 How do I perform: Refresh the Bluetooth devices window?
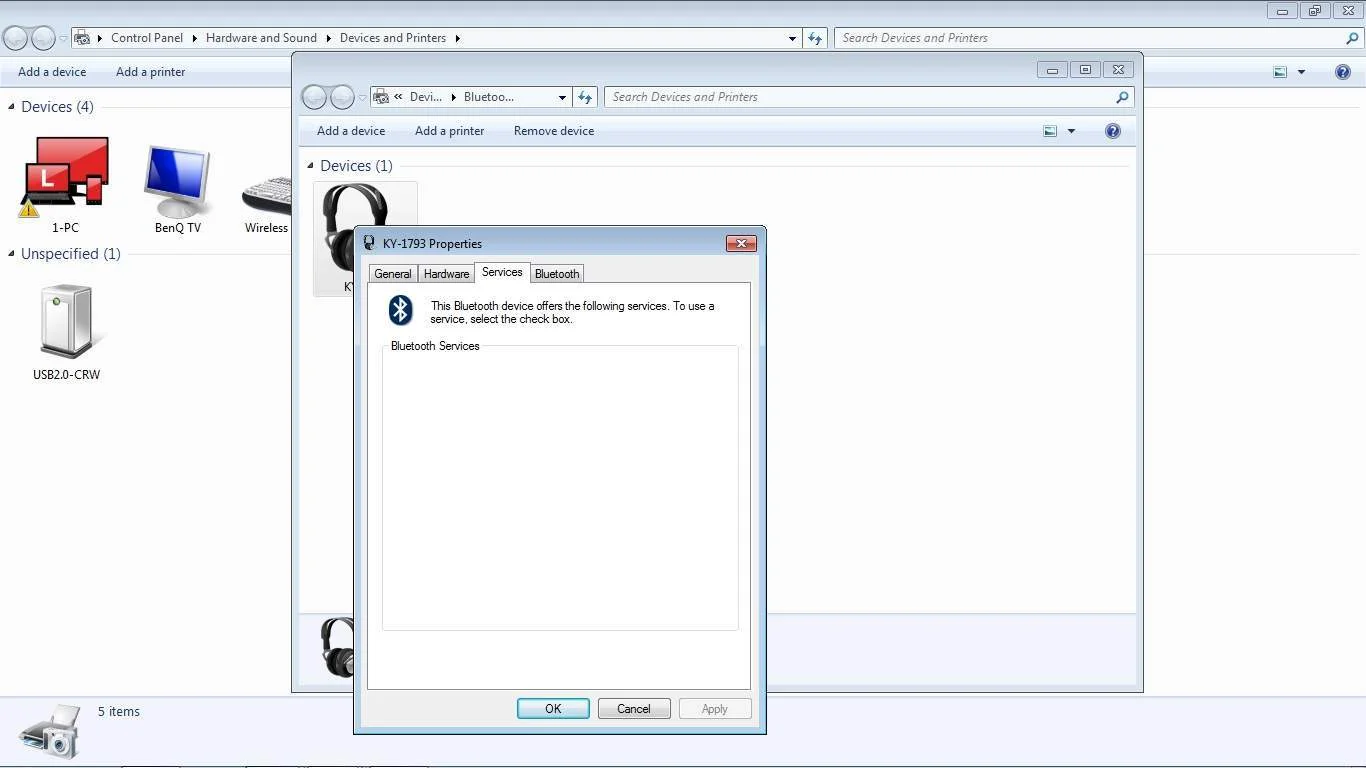585,97
